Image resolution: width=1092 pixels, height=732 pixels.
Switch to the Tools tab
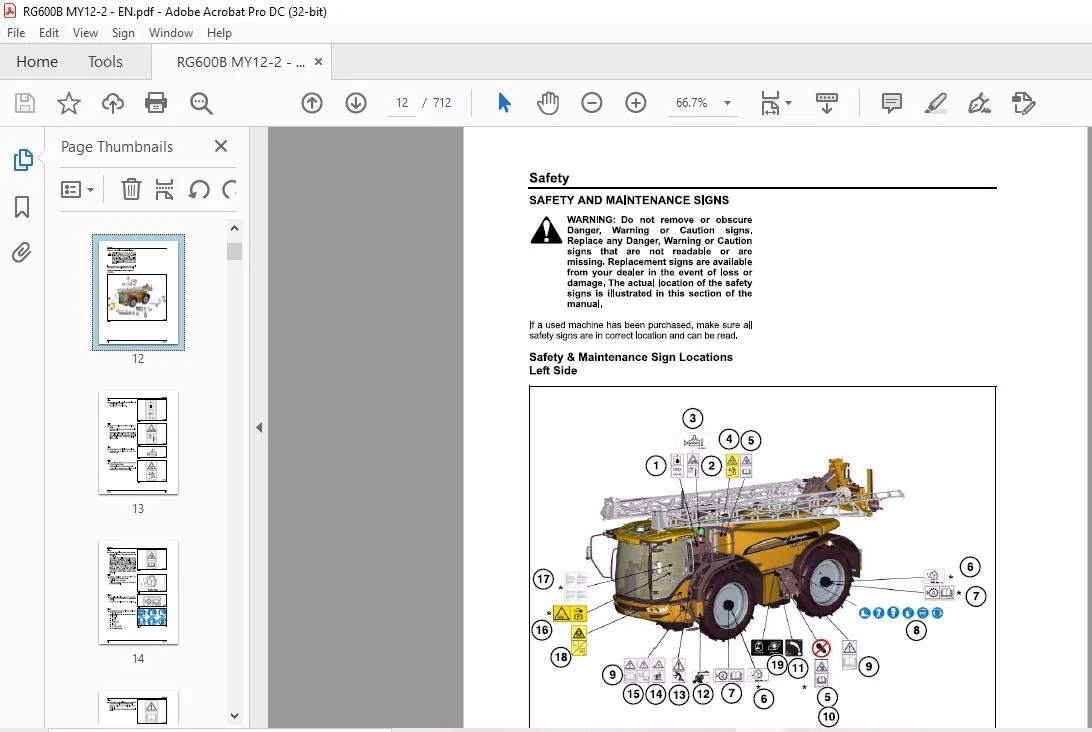tap(105, 61)
